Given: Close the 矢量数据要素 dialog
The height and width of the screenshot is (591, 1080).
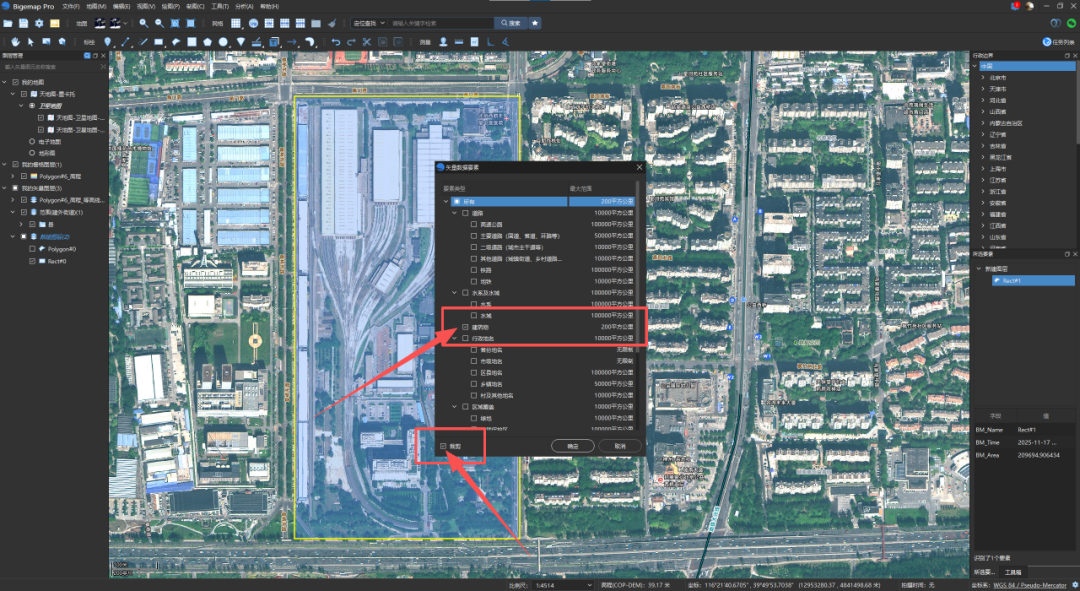Looking at the screenshot, I should pyautogui.click(x=639, y=167).
